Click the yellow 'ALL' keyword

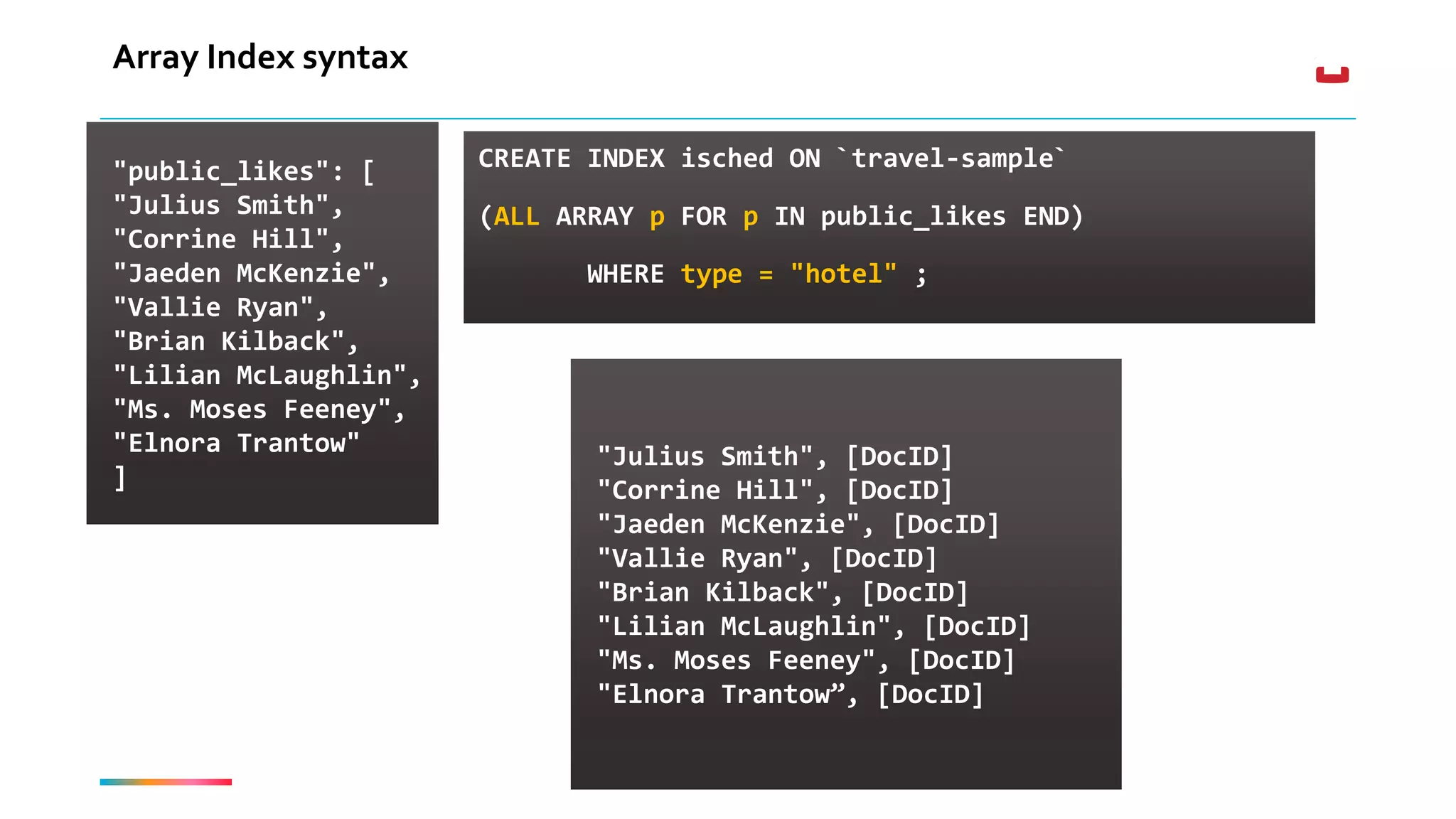click(x=517, y=216)
